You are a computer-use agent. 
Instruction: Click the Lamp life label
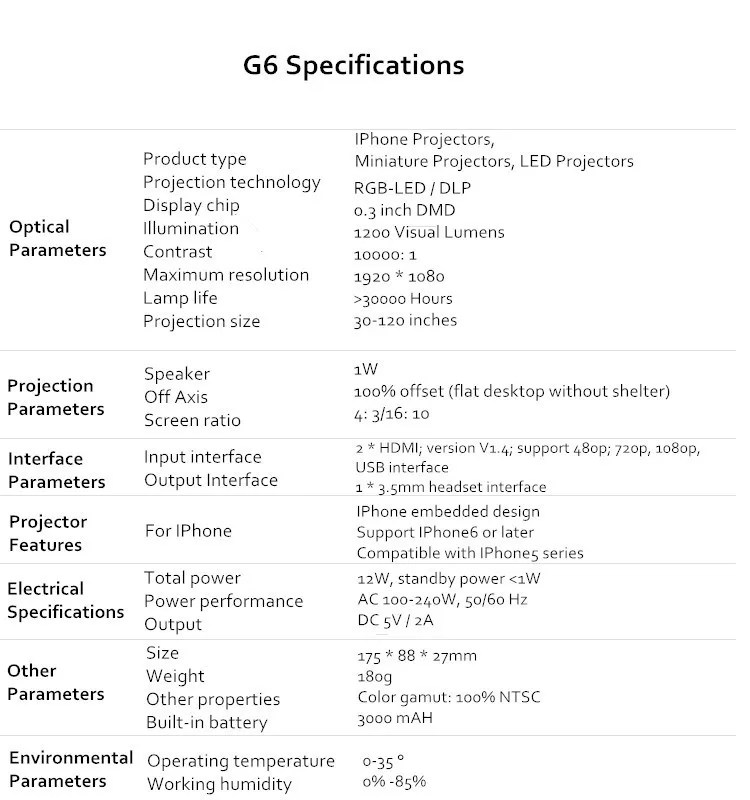click(x=179, y=298)
